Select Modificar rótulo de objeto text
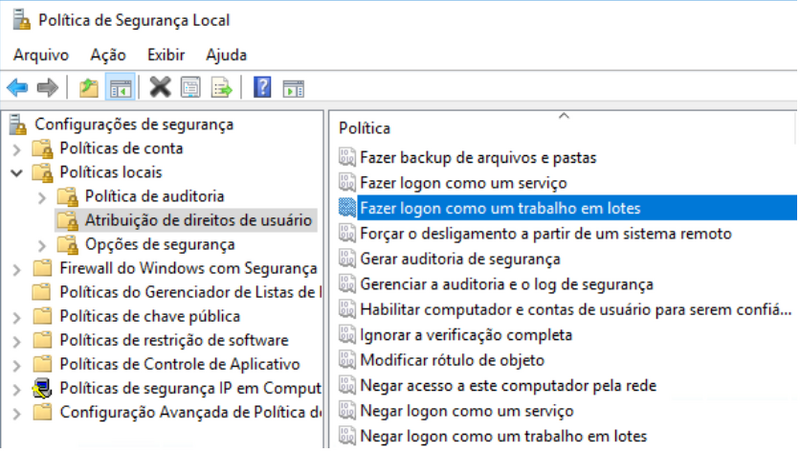This screenshot has height=453, width=800. pos(452,360)
